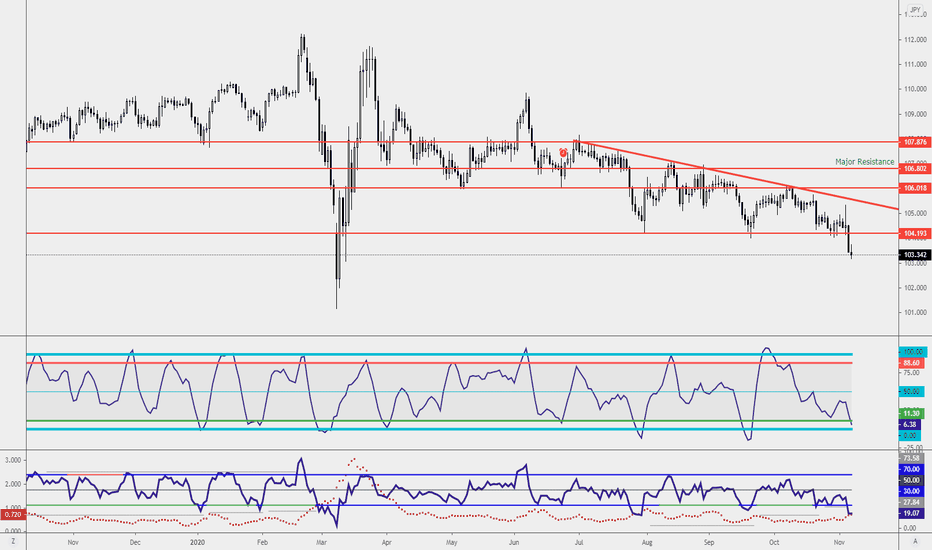Click the 106.802 price line label

point(915,169)
